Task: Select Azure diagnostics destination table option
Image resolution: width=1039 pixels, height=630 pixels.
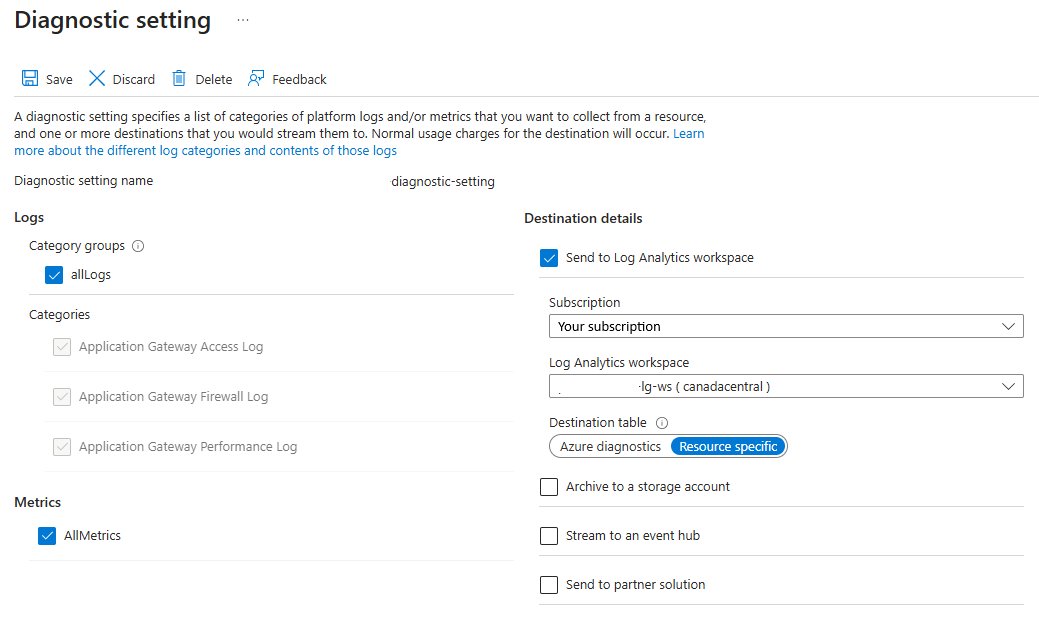Action: coord(610,447)
